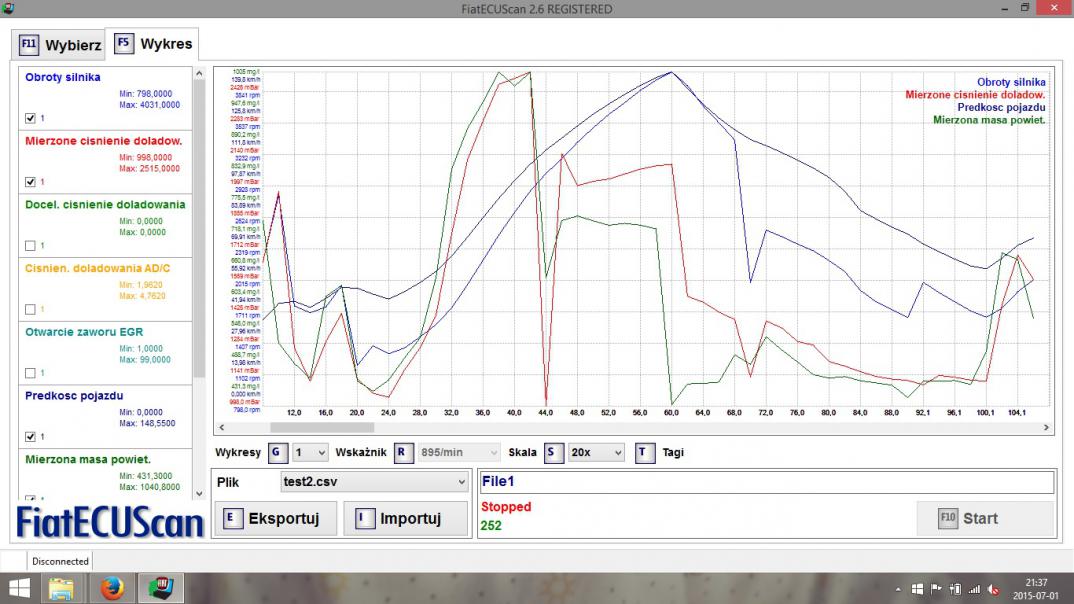Click the G key button beside Wykresy

[277, 453]
